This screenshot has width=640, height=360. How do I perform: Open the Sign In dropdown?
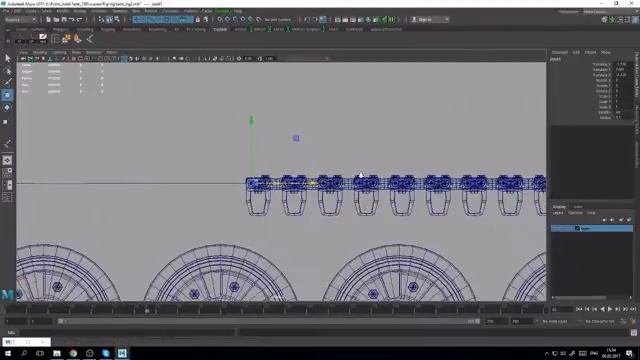pos(430,20)
